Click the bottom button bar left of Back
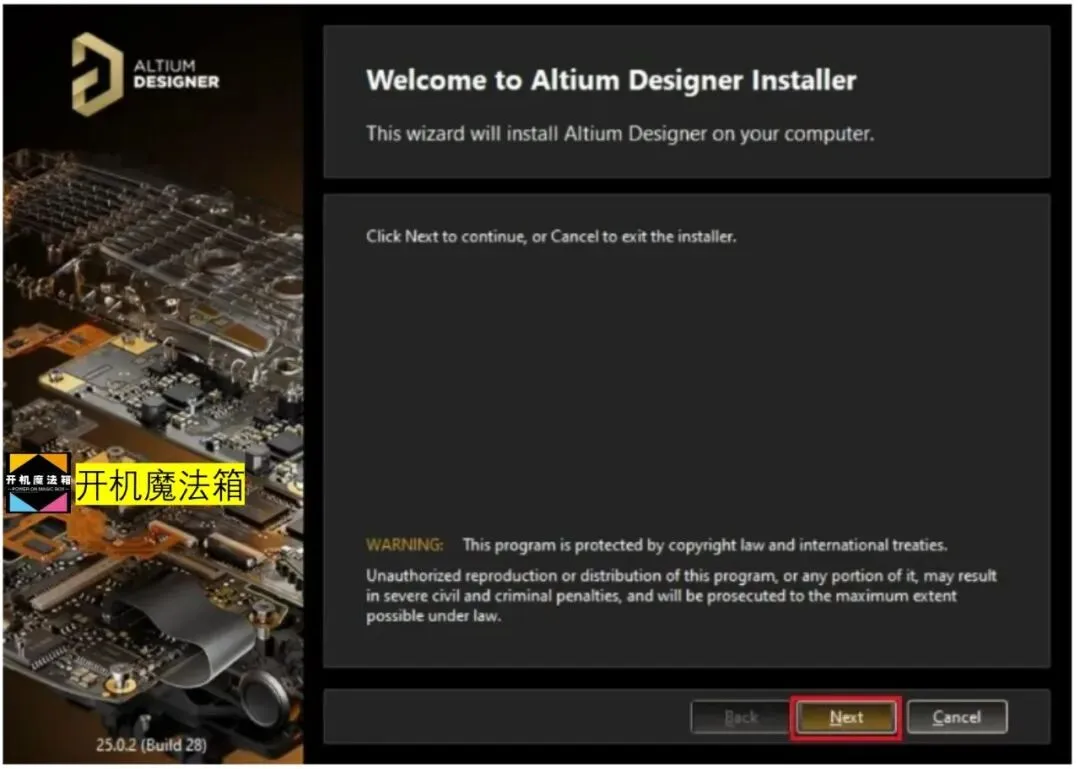The width and height of the screenshot is (1080, 769). (507, 717)
